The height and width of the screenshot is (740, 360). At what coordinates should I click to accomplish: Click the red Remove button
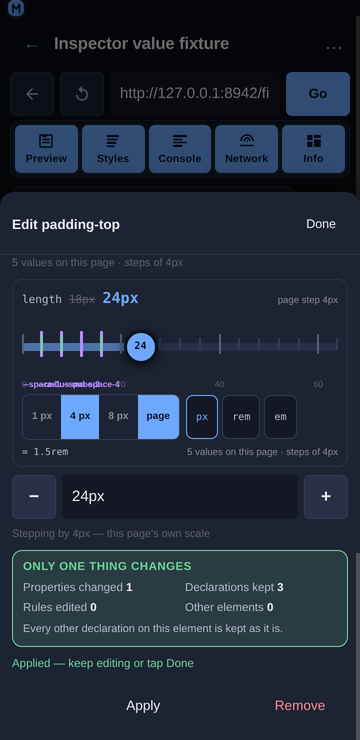pos(300,706)
